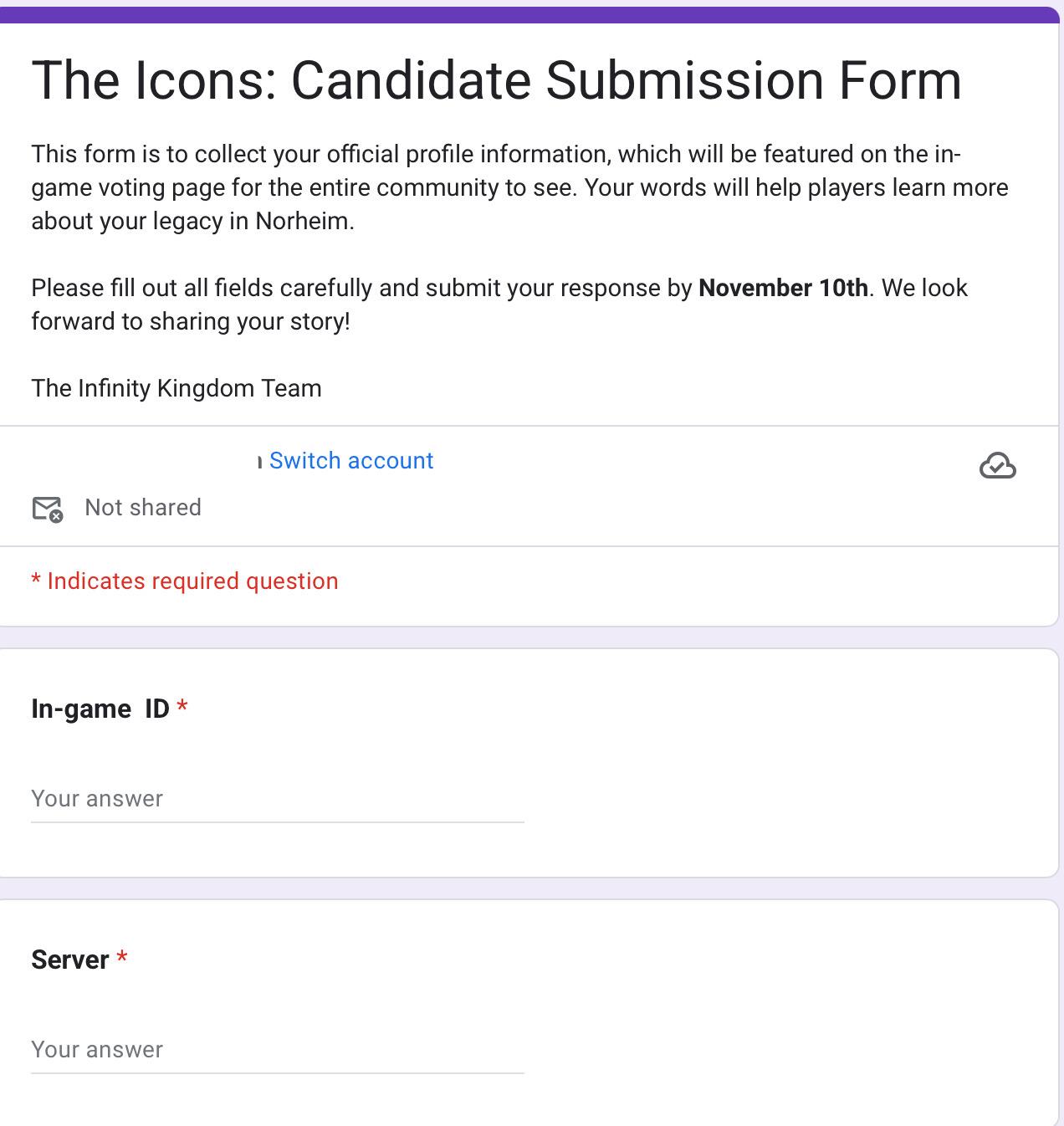Click the "In-game ID" question label
The image size is (1064, 1126).
click(100, 709)
